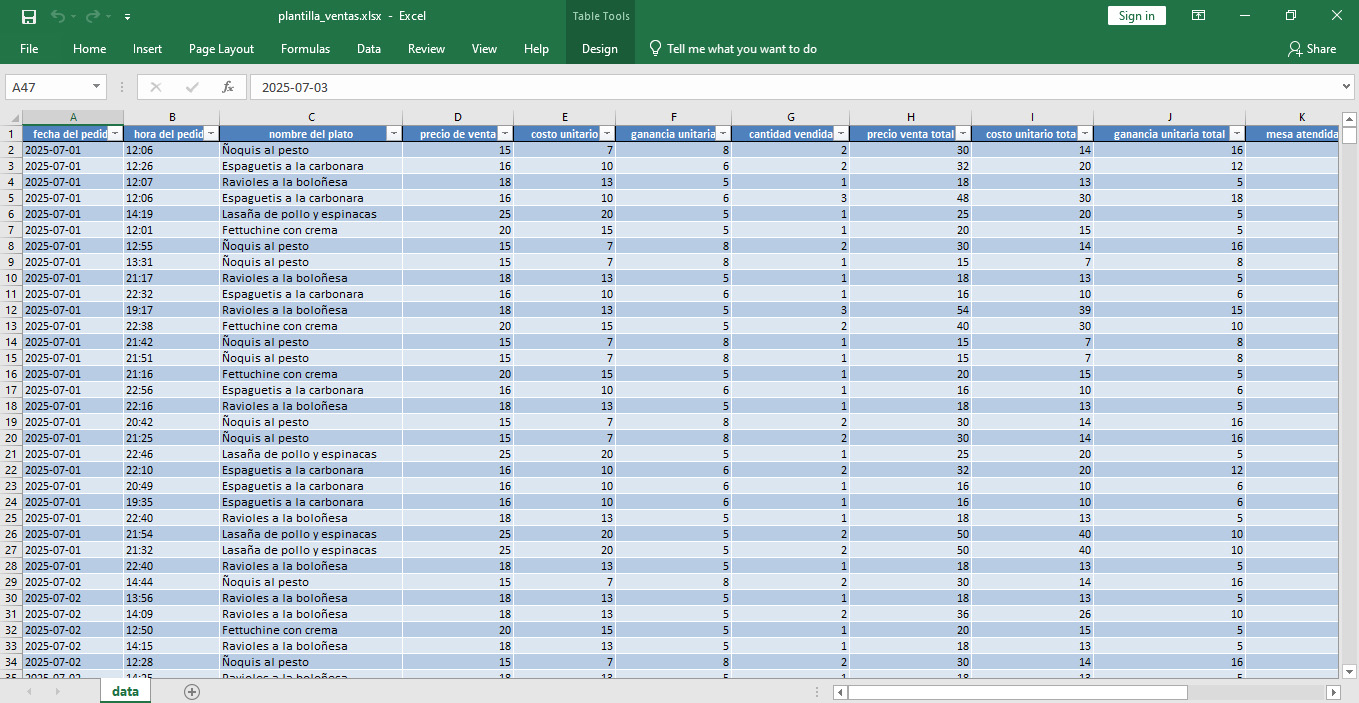Click the Redo arrow icon
The height and width of the screenshot is (703, 1359).
point(93,16)
